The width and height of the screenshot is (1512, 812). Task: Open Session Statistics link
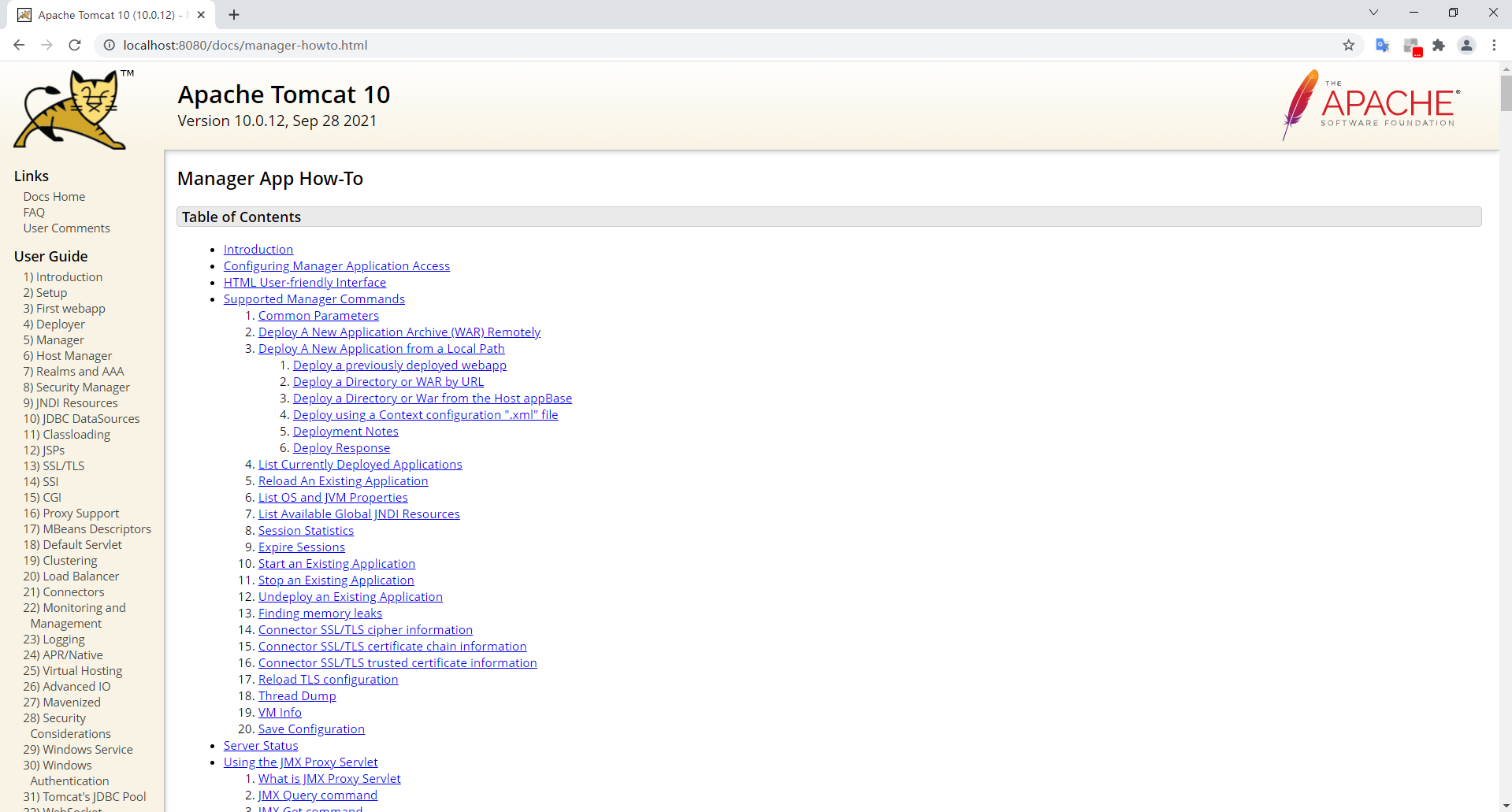[x=306, y=531]
